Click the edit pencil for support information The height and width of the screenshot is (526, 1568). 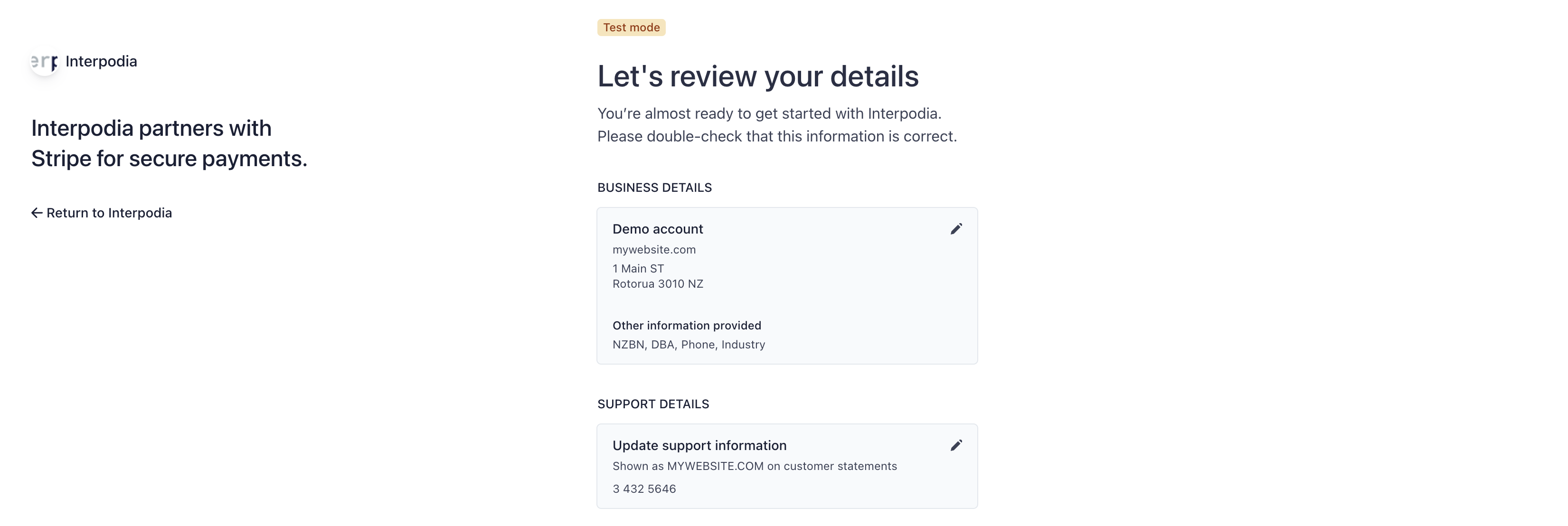pyautogui.click(x=956, y=446)
